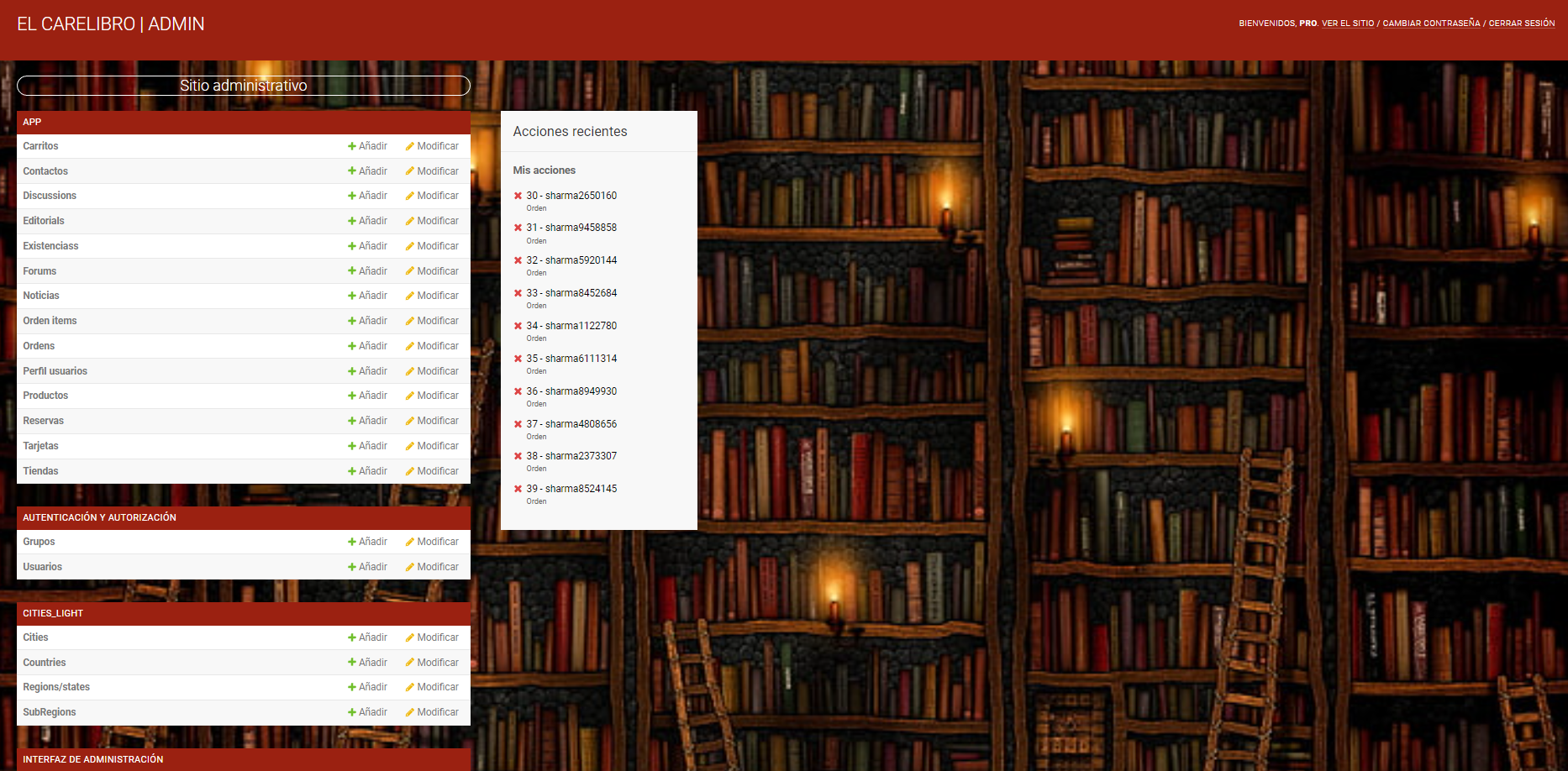This screenshot has width=1568, height=771.
Task: Click the pencil icon beside Ordens
Action: click(409, 345)
